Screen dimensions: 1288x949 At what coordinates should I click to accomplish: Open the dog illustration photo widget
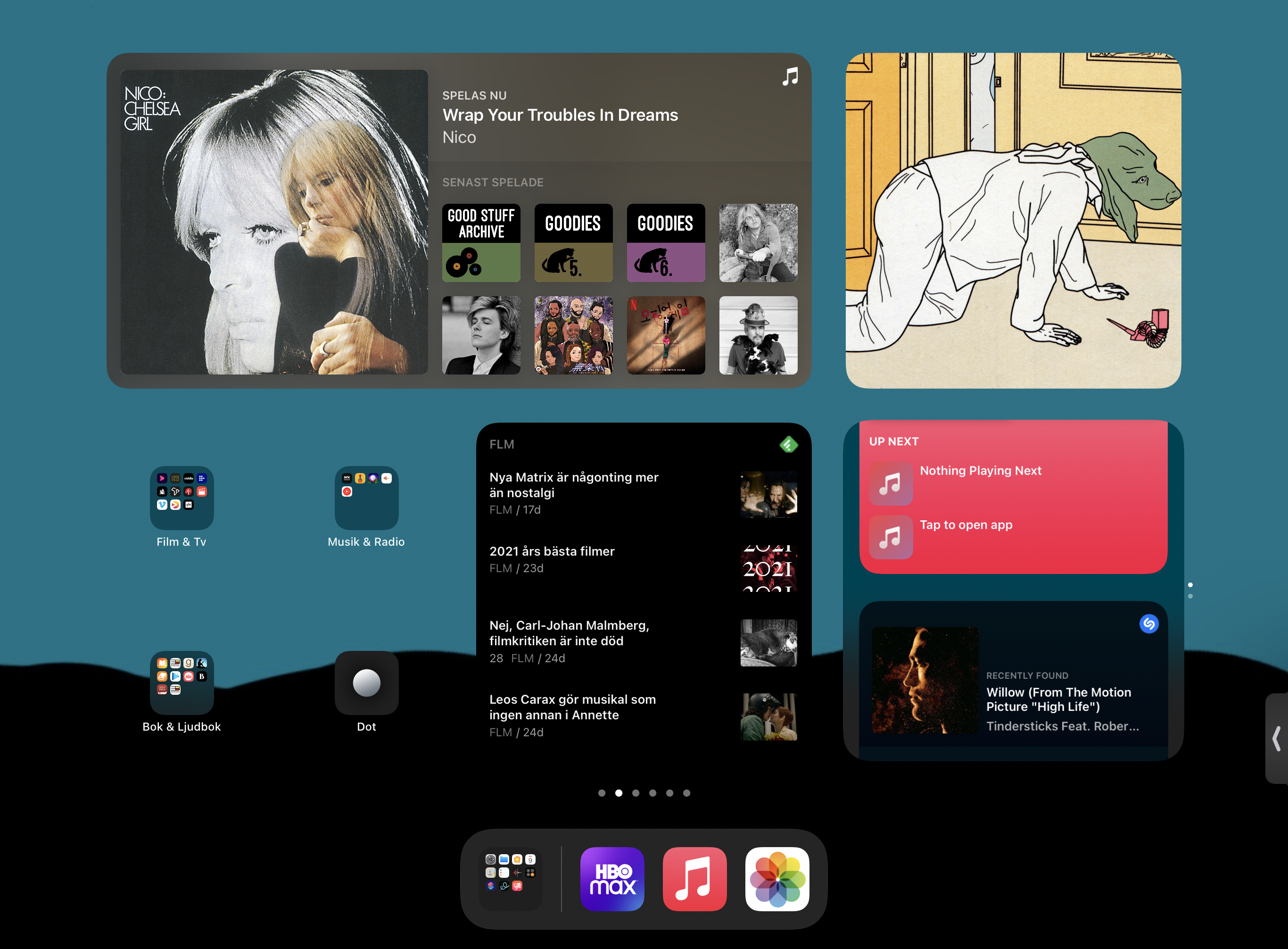coord(1013,221)
